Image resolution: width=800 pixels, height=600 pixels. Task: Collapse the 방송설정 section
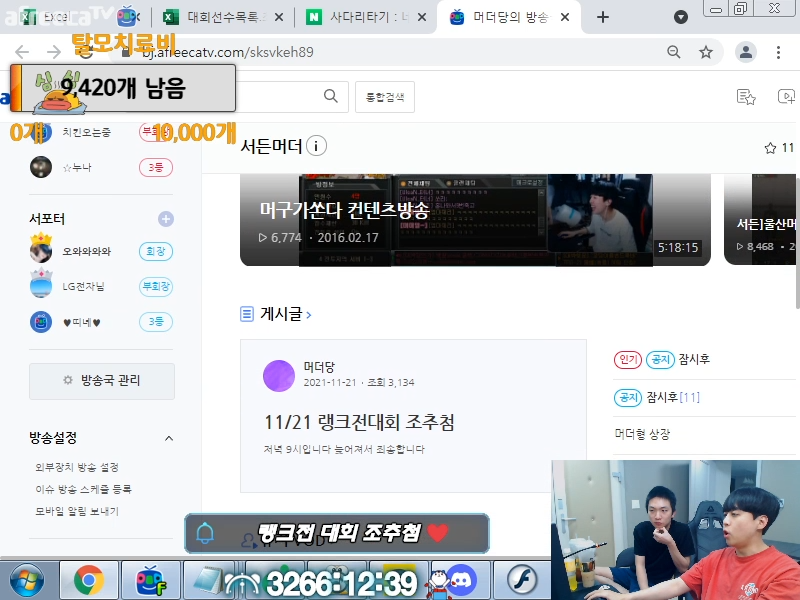(168, 438)
